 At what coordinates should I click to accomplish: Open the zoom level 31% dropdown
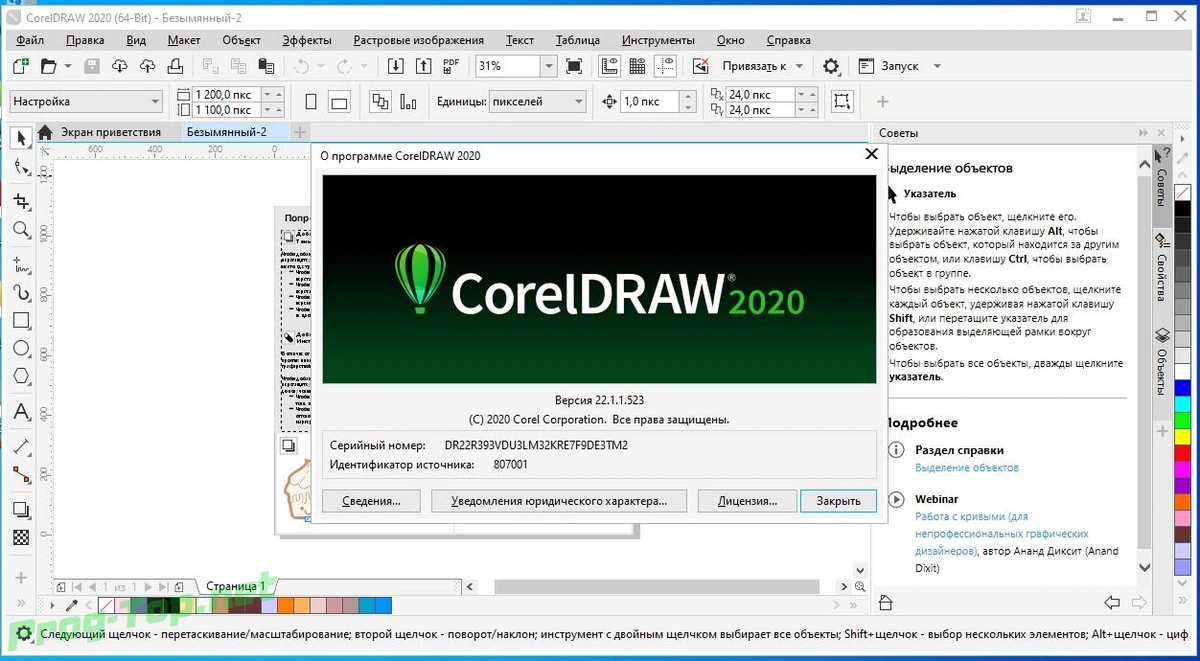548,66
